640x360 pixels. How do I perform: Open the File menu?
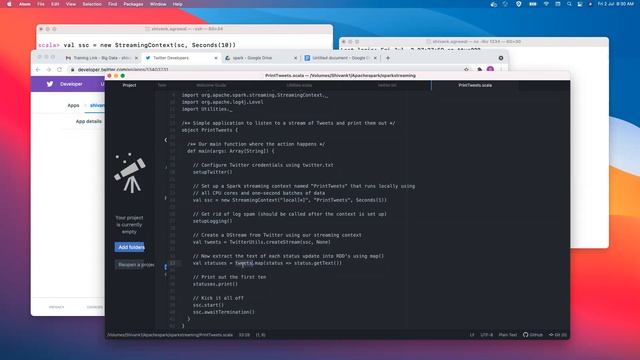41,4
